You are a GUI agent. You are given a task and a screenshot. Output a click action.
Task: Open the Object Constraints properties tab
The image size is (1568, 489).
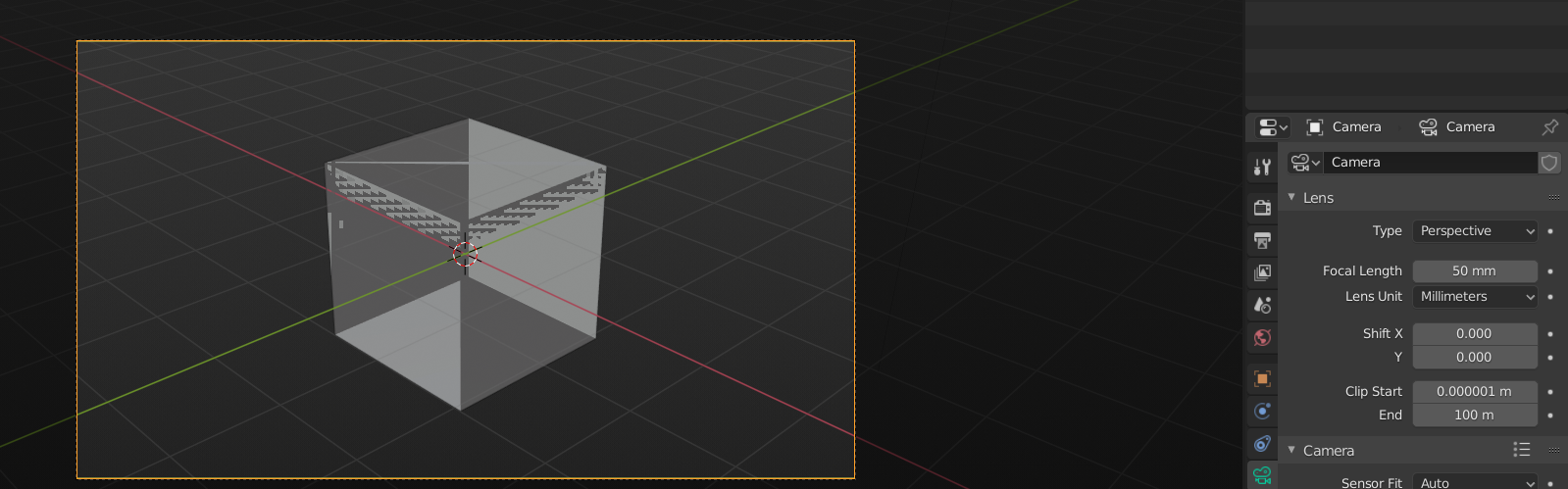point(1262,444)
